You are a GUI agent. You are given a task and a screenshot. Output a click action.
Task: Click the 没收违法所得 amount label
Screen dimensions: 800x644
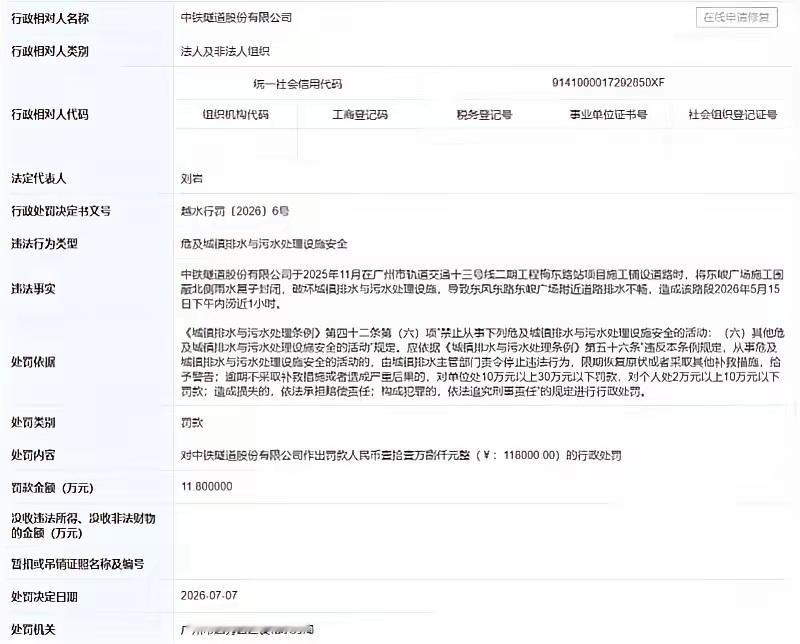pyautogui.click(x=83, y=526)
